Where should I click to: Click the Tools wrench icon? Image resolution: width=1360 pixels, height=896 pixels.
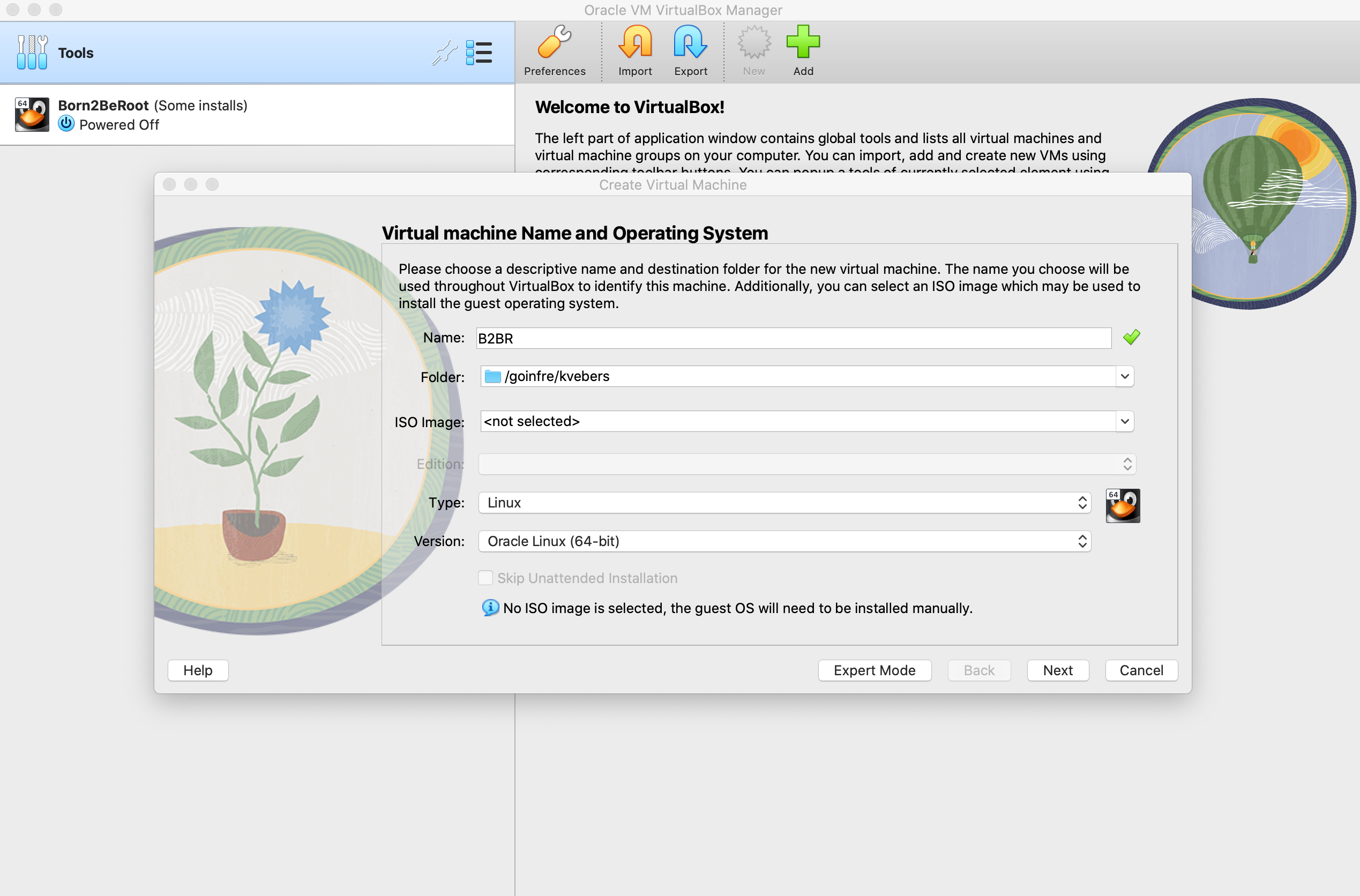pyautogui.click(x=32, y=53)
